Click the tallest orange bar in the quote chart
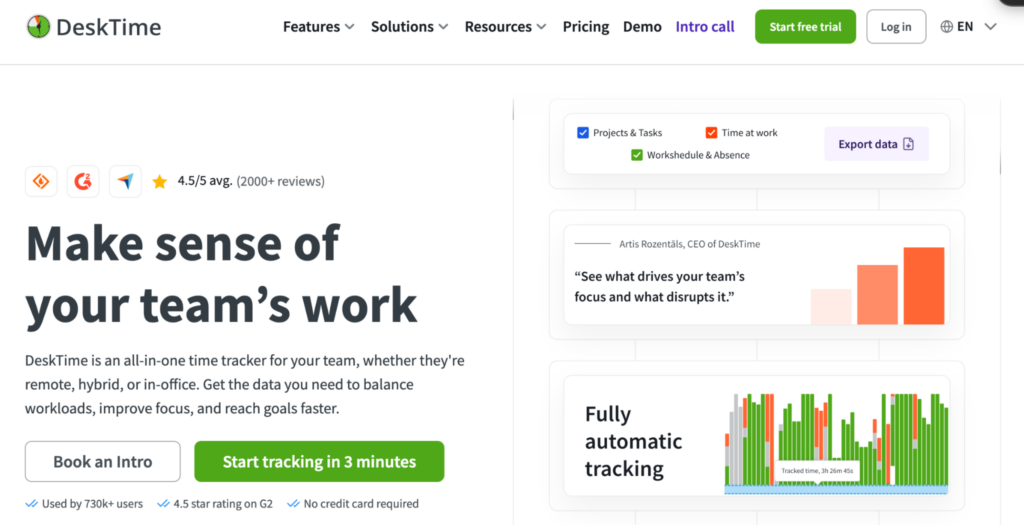 (924, 286)
